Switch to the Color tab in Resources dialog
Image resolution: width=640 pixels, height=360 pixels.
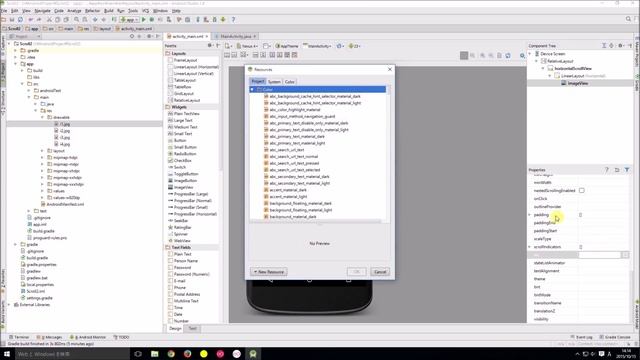pos(289,82)
